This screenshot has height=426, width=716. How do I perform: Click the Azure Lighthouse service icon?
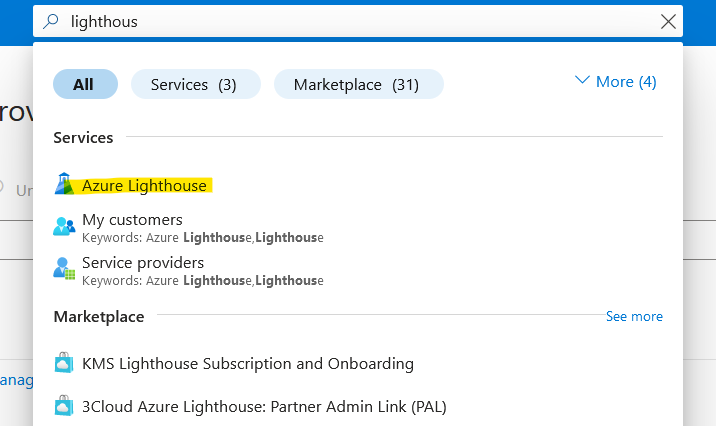click(64, 184)
